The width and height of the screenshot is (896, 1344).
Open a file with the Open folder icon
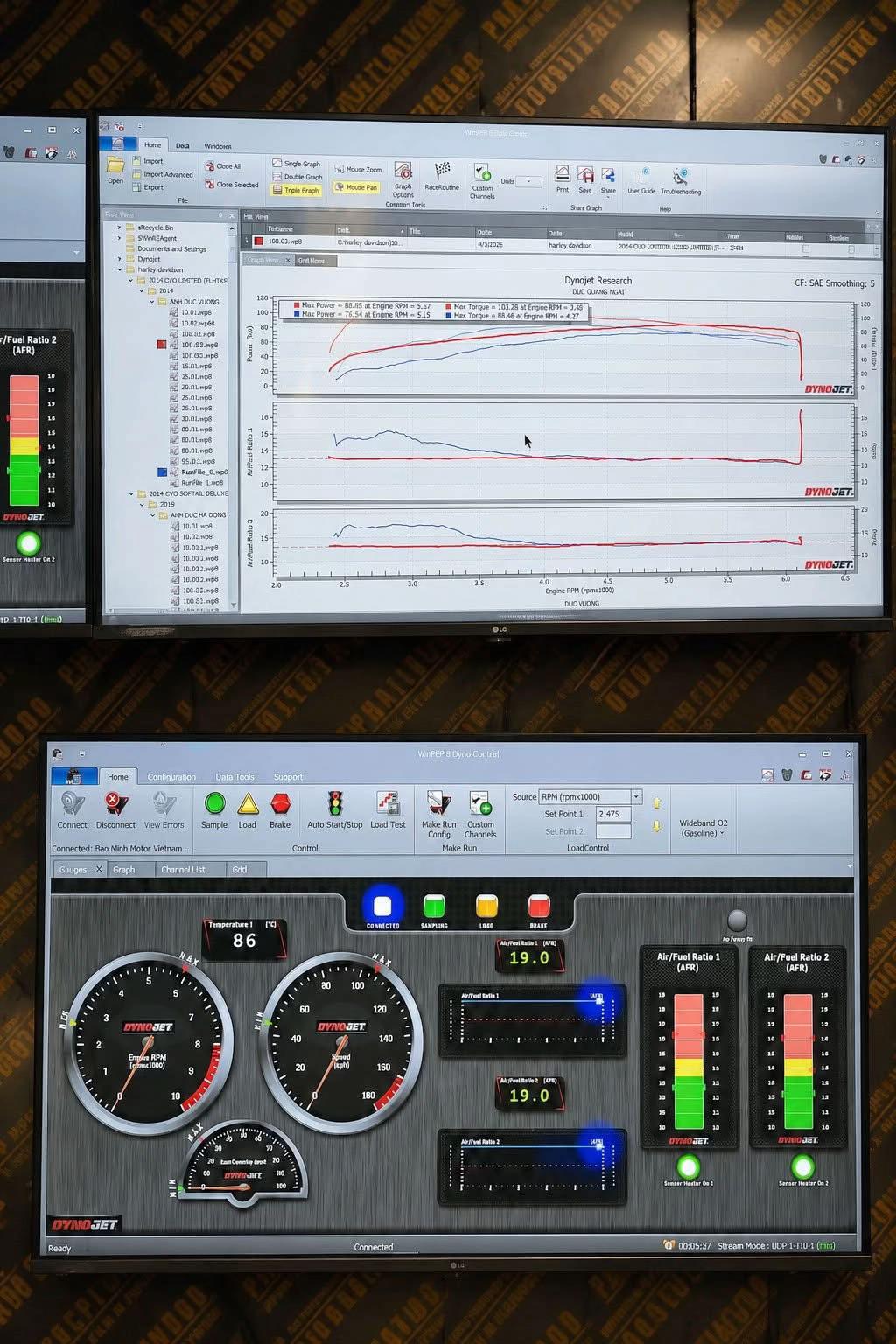pos(115,164)
